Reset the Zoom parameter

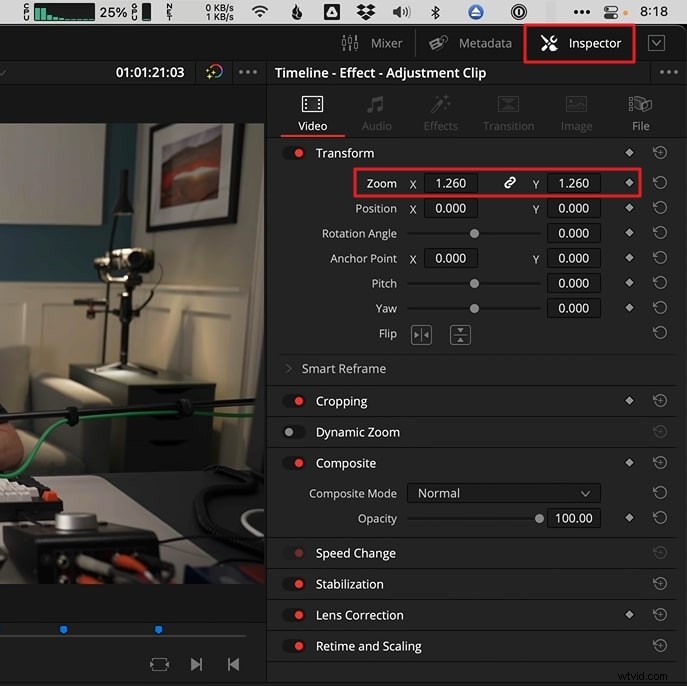point(660,182)
